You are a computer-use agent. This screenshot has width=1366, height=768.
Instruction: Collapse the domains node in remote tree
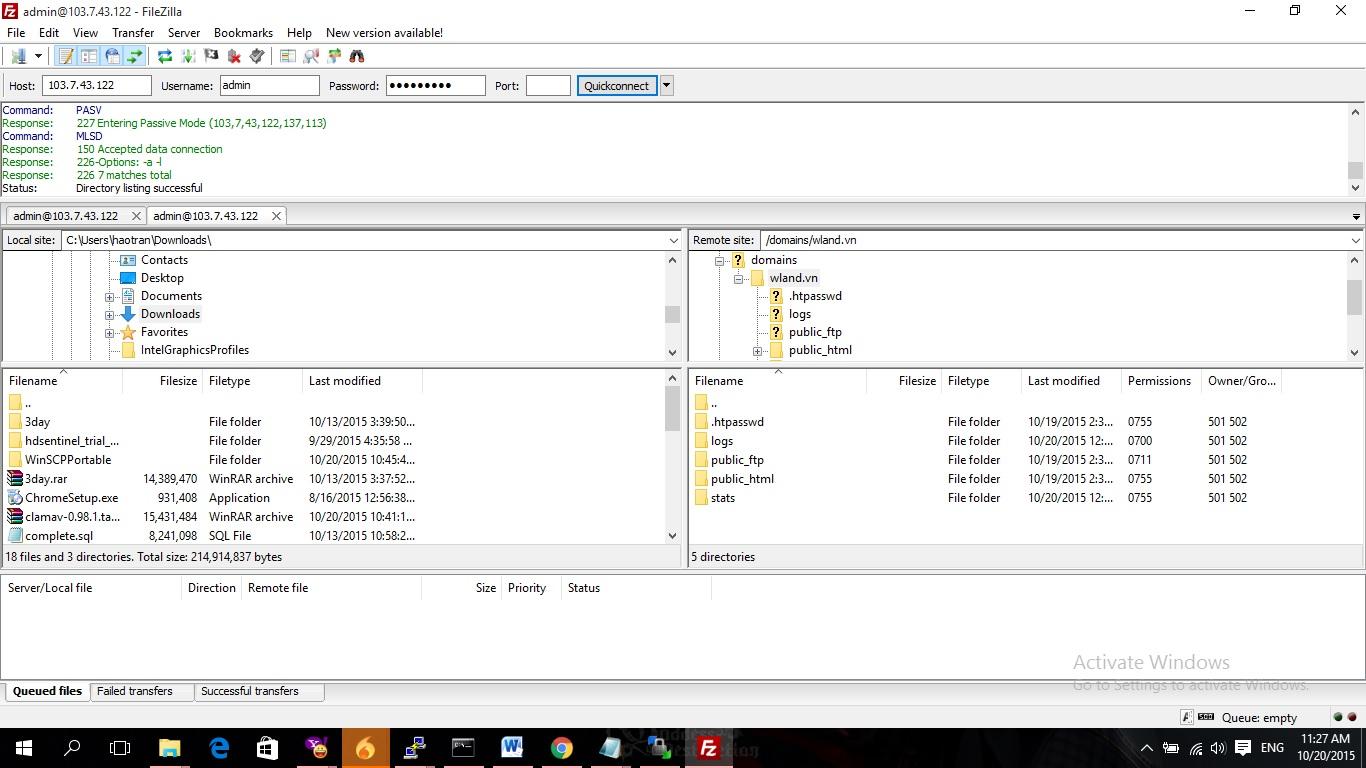coord(720,261)
